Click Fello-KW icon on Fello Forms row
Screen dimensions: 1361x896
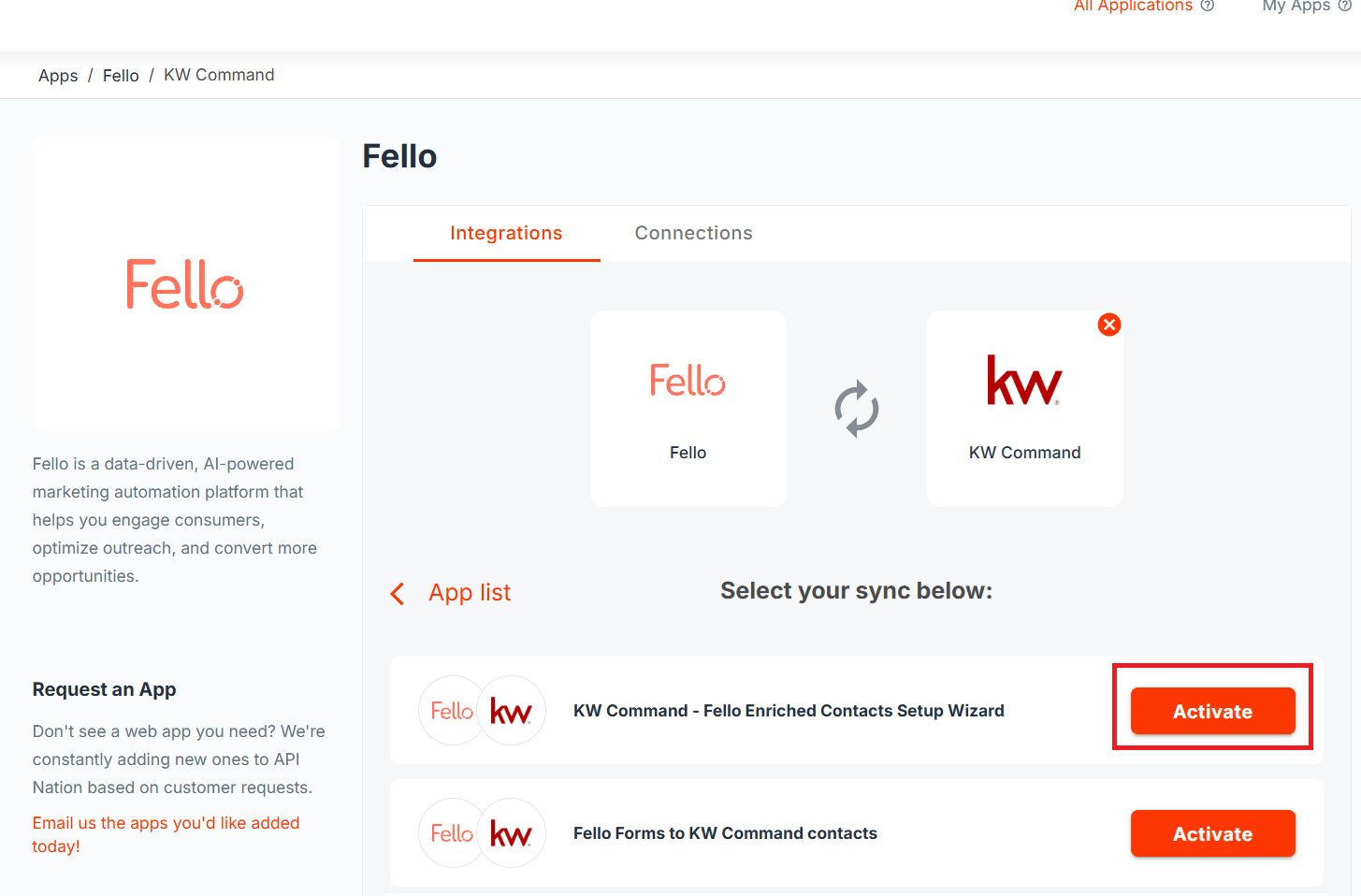[x=482, y=833]
